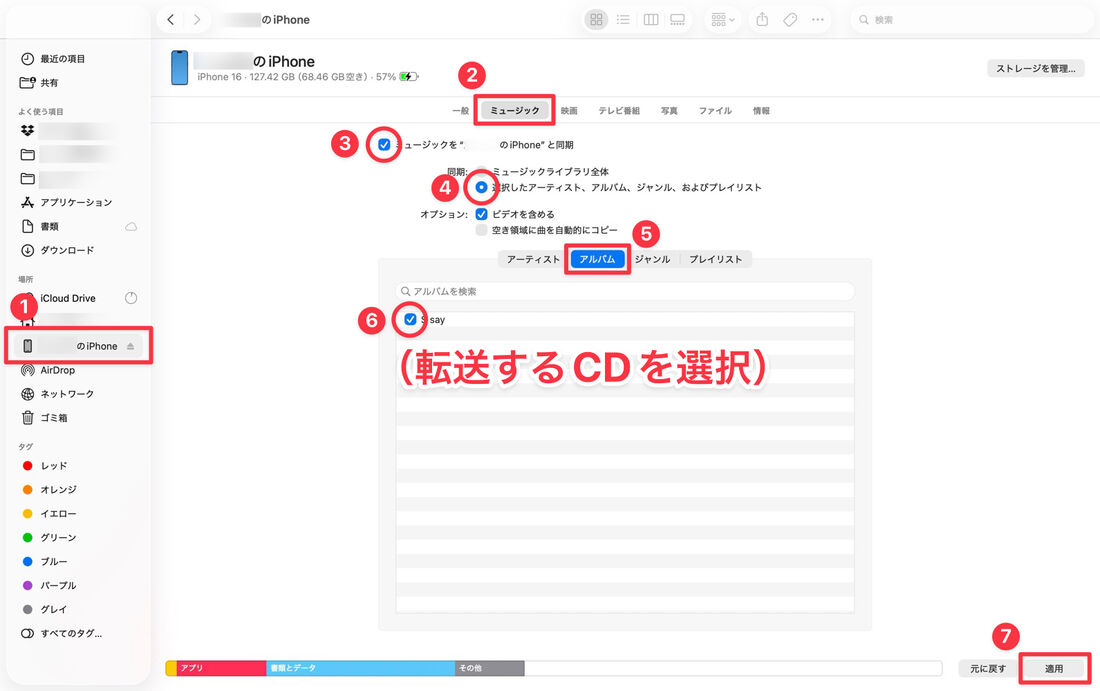This screenshot has width=1100, height=691.
Task: Toggle include videos (ビデオを含める) checkbox
Action: [x=481, y=214]
